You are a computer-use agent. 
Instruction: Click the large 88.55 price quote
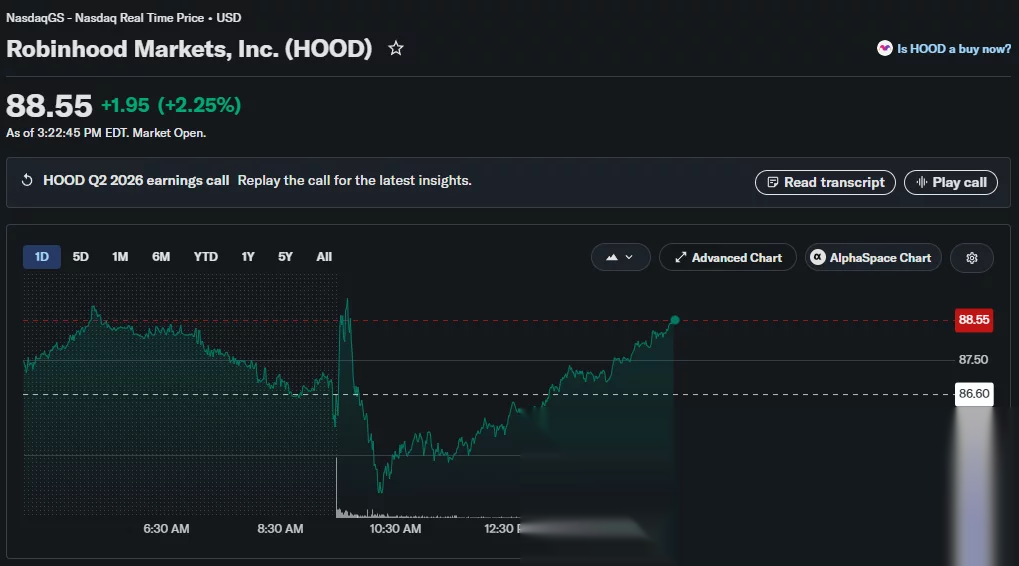(49, 105)
